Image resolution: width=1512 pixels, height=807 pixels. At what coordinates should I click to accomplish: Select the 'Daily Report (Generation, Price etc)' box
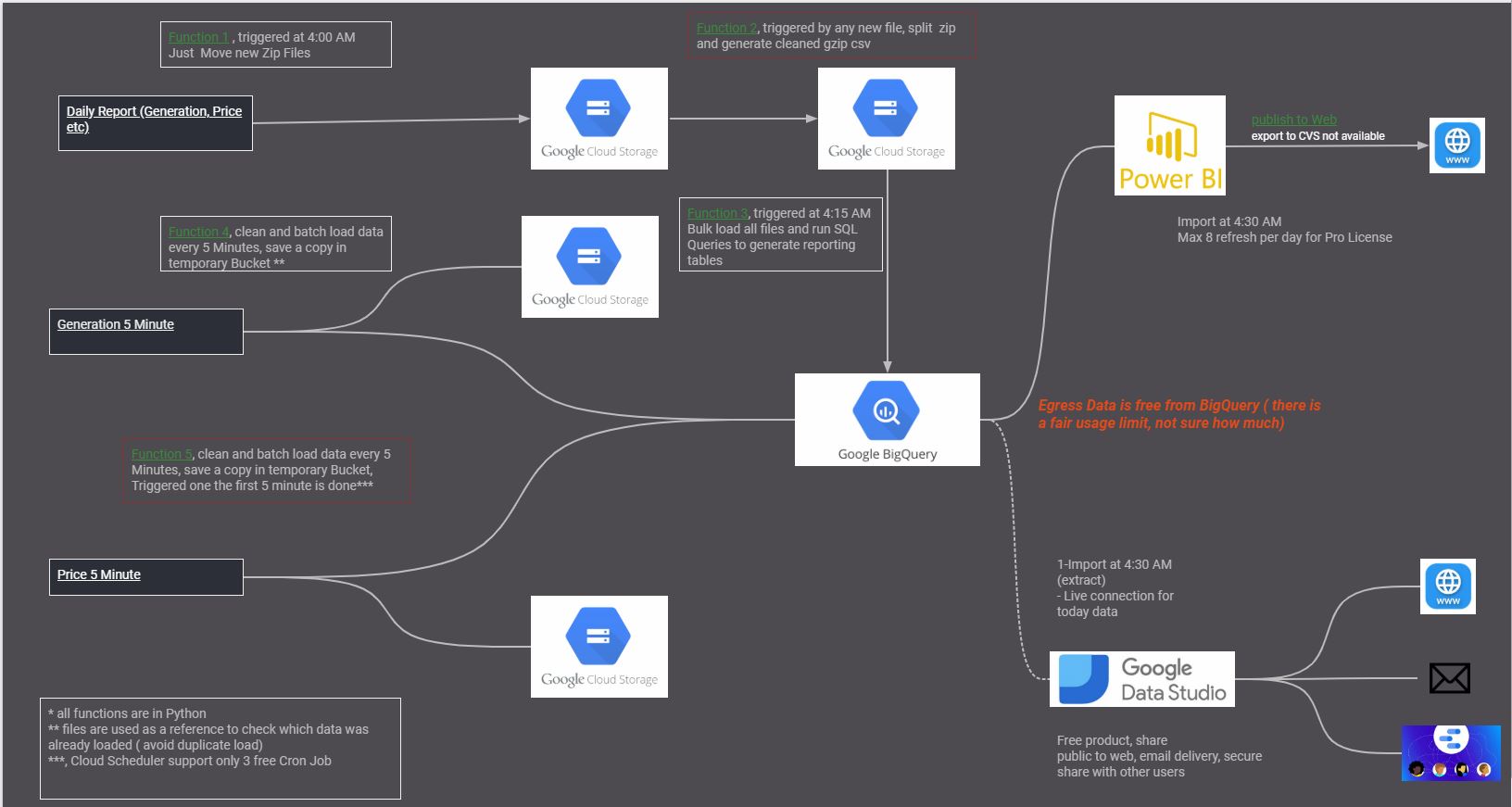click(155, 123)
